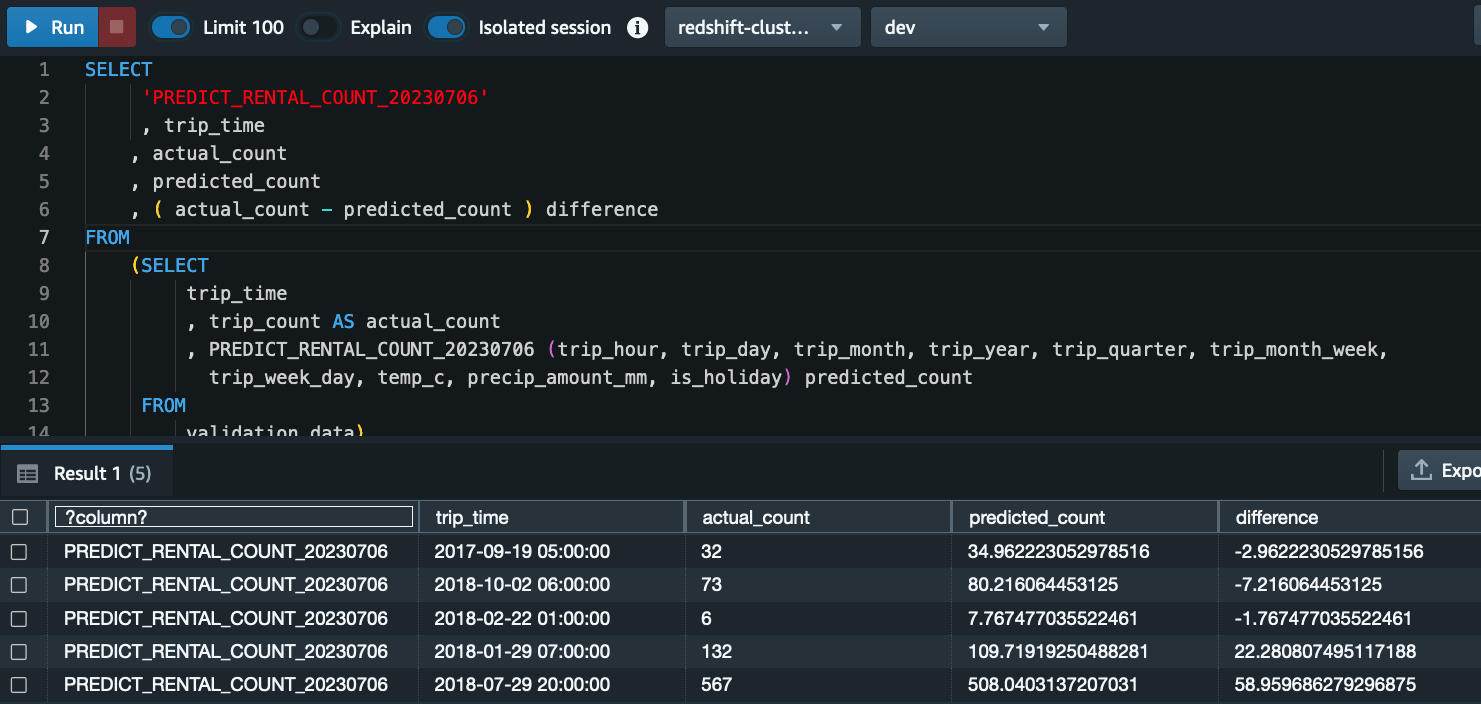Viewport: 1481px width, 704px height.
Task: Enable the Explain toggle
Action: click(x=318, y=27)
